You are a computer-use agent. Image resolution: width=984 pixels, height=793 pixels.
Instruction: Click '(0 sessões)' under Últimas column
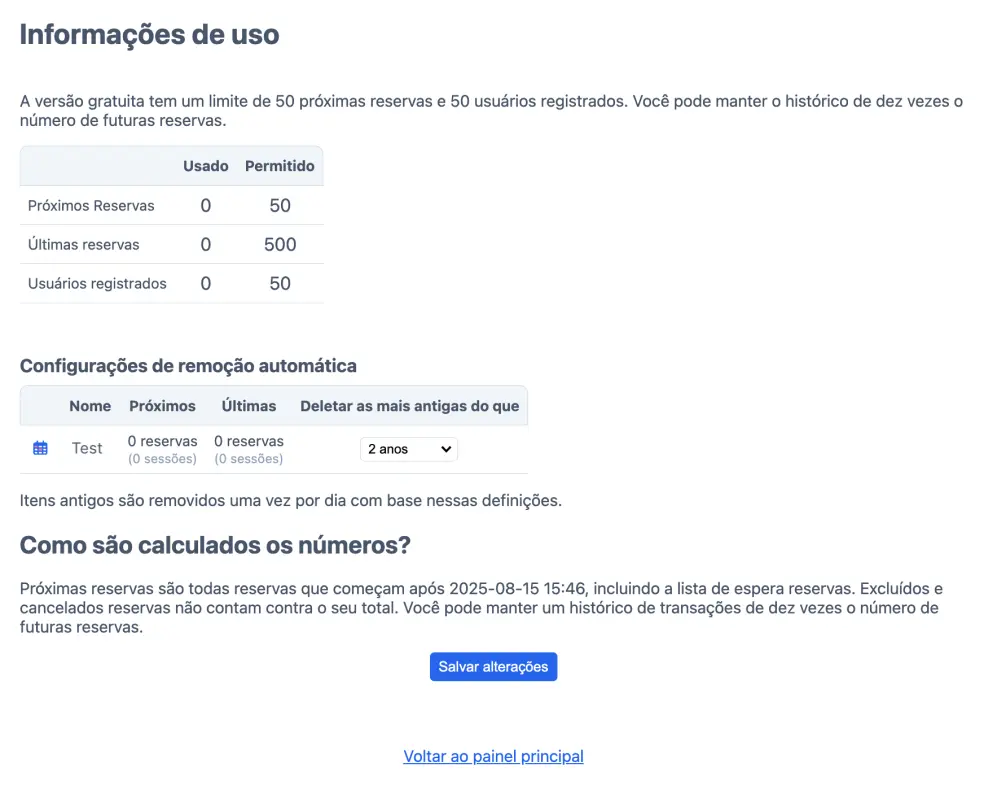(x=249, y=459)
